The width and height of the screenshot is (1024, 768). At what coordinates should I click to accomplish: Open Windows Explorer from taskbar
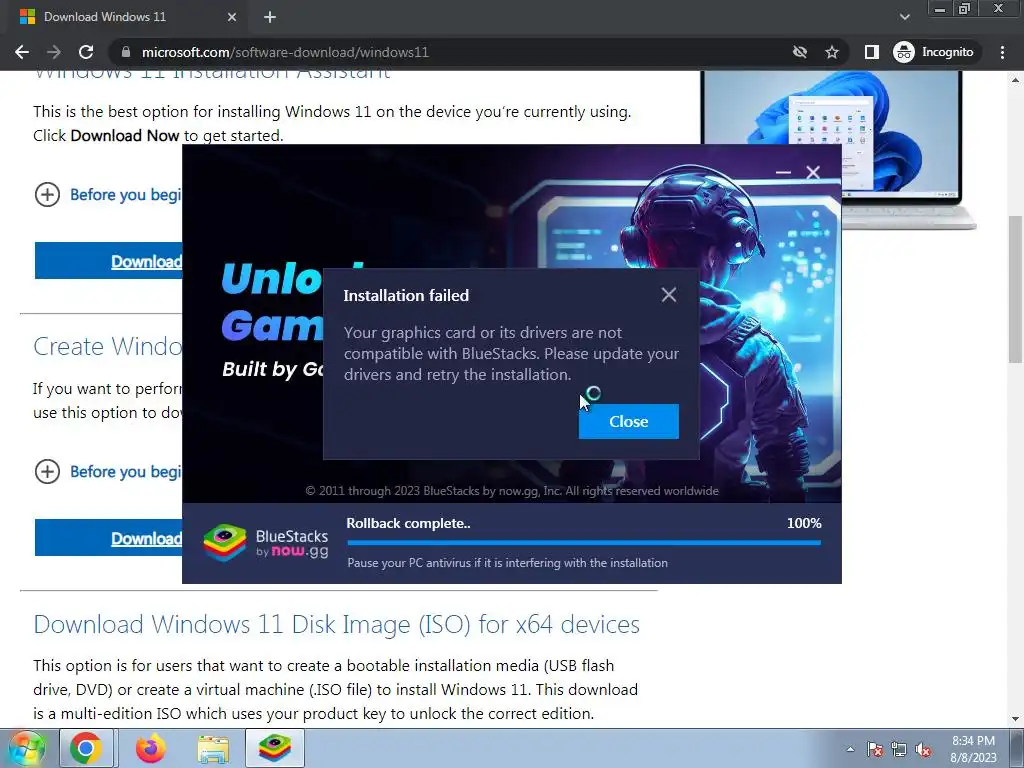point(214,749)
